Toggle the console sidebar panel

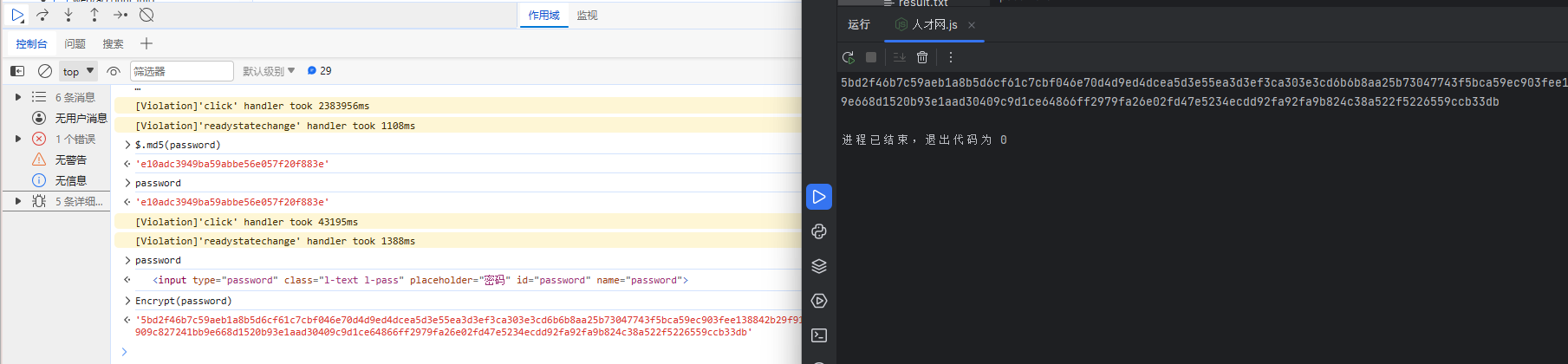pyautogui.click(x=17, y=71)
